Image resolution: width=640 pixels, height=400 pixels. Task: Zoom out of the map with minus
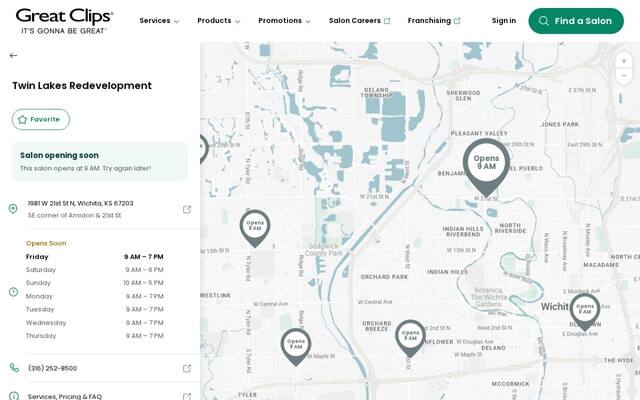click(x=623, y=76)
